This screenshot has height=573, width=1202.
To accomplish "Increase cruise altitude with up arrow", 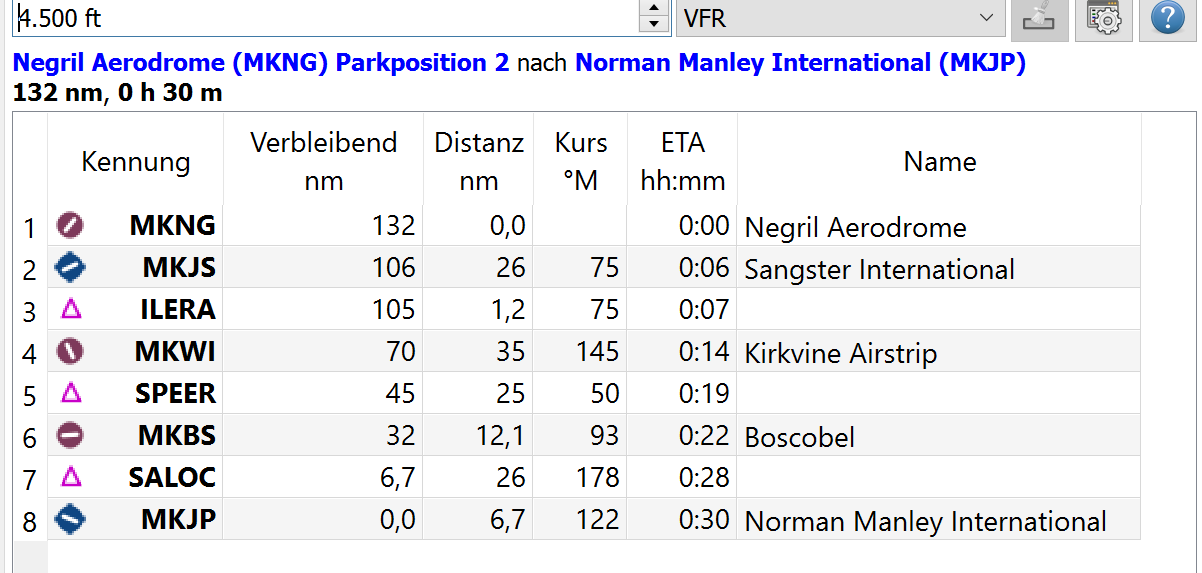I will (654, 9).
